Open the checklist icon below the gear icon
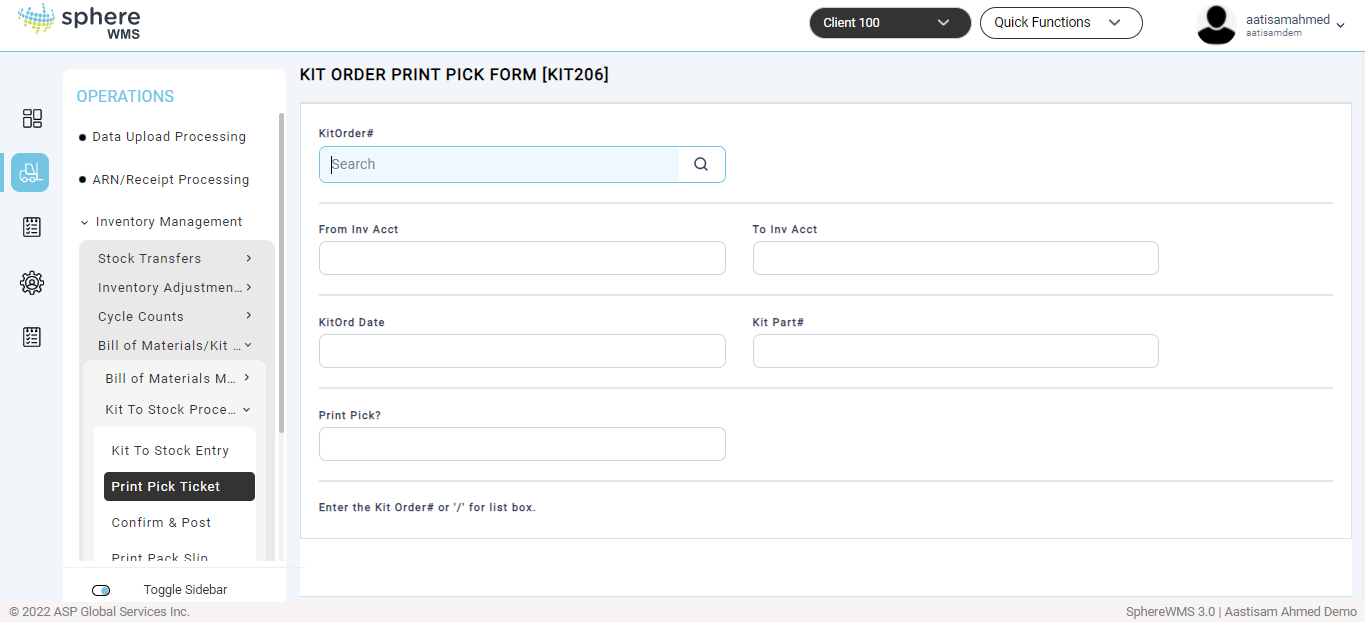Image resolution: width=1365 pixels, height=622 pixels. (32, 337)
